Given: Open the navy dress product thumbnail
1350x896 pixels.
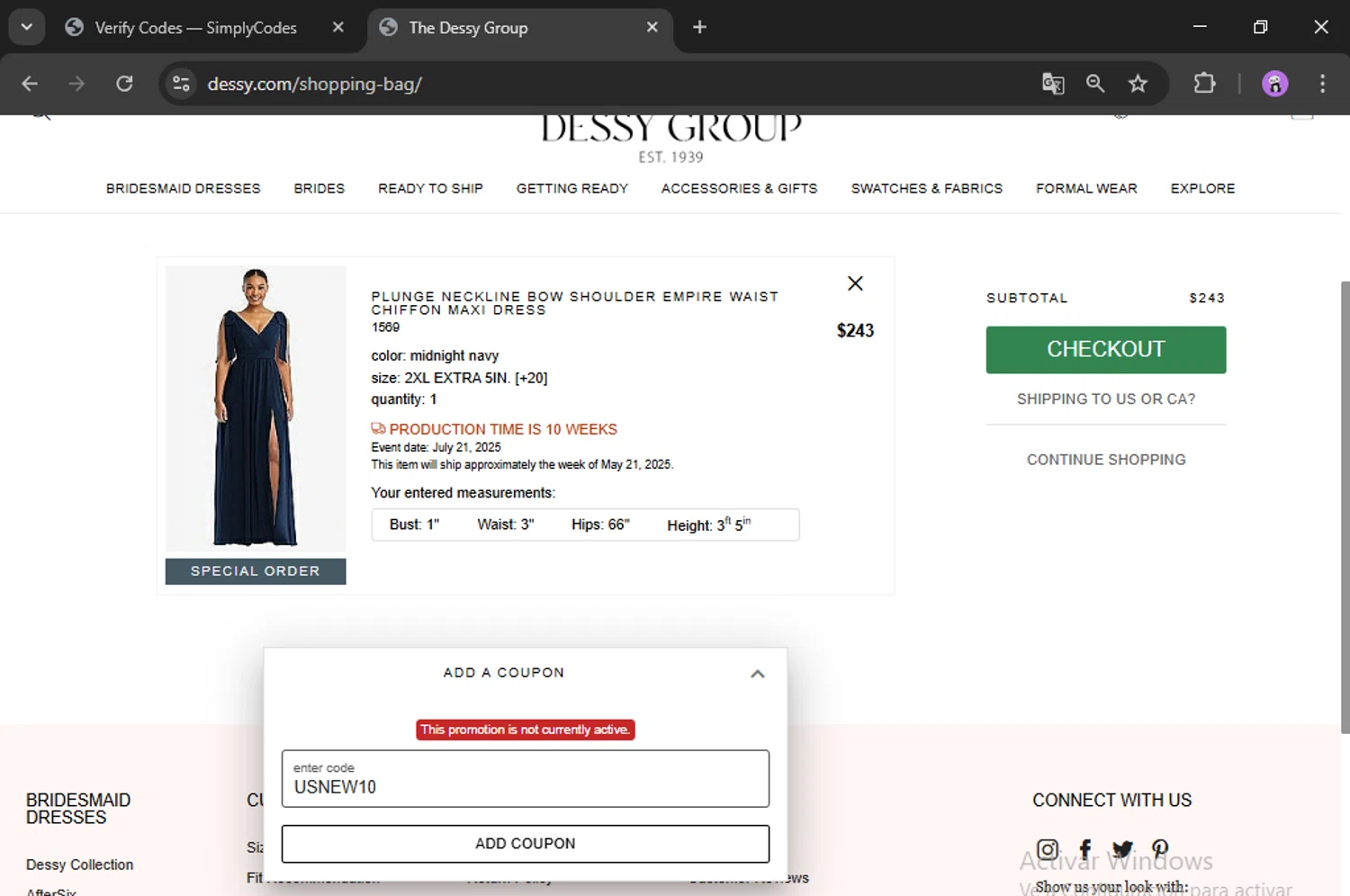Looking at the screenshot, I should coord(256,408).
